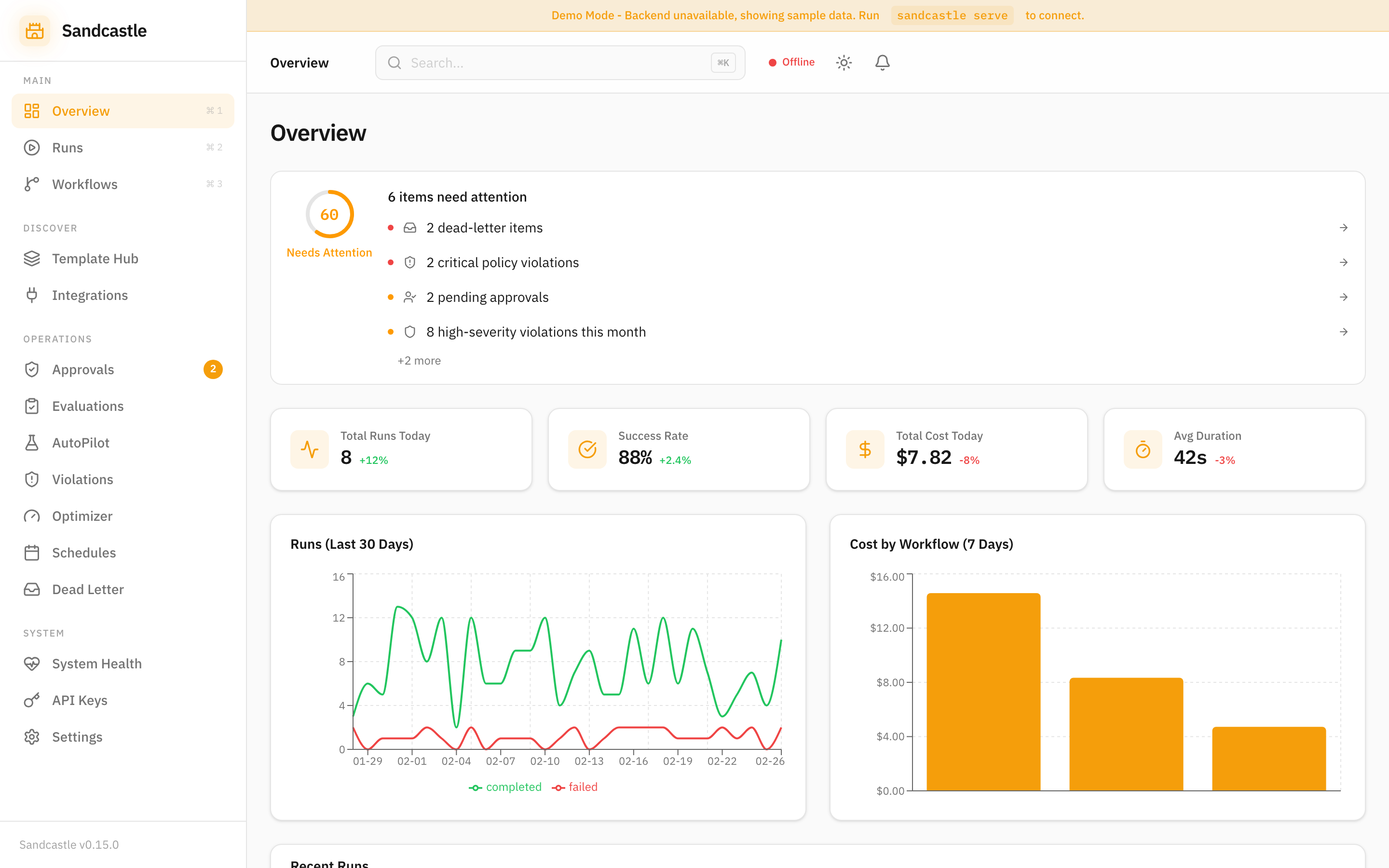Click the Needs Attention score ring
Viewport: 1389px width, 868px height.
pos(329,214)
